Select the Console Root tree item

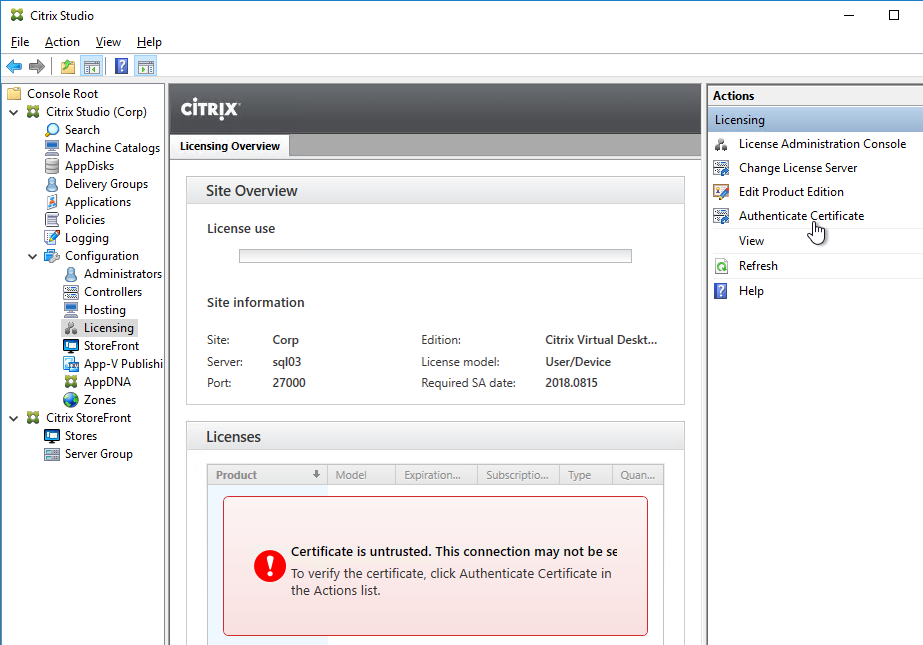(62, 94)
